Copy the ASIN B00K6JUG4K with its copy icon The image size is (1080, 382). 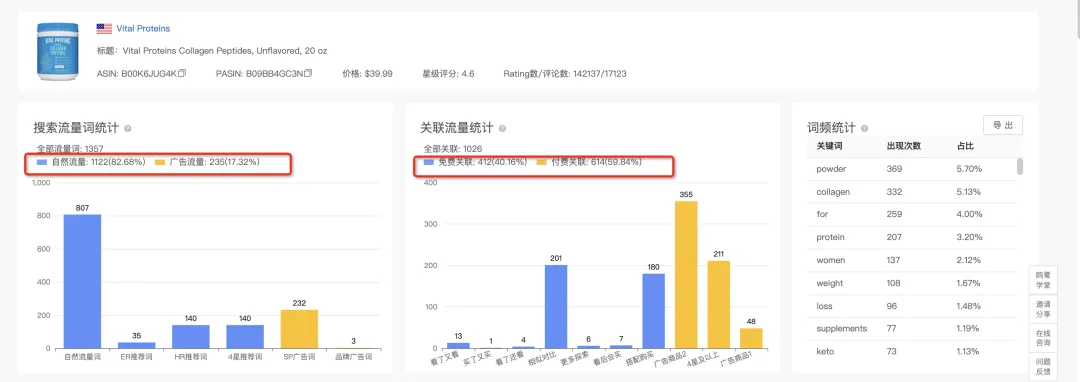(x=182, y=73)
